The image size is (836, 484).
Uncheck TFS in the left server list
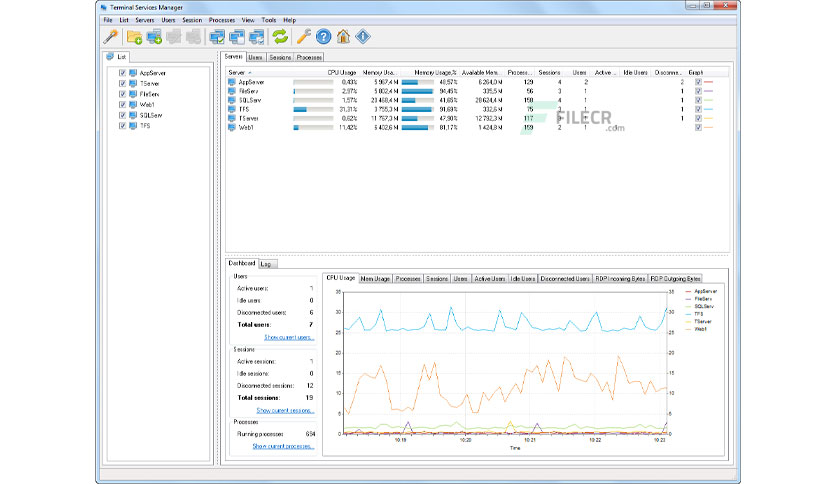pos(123,126)
